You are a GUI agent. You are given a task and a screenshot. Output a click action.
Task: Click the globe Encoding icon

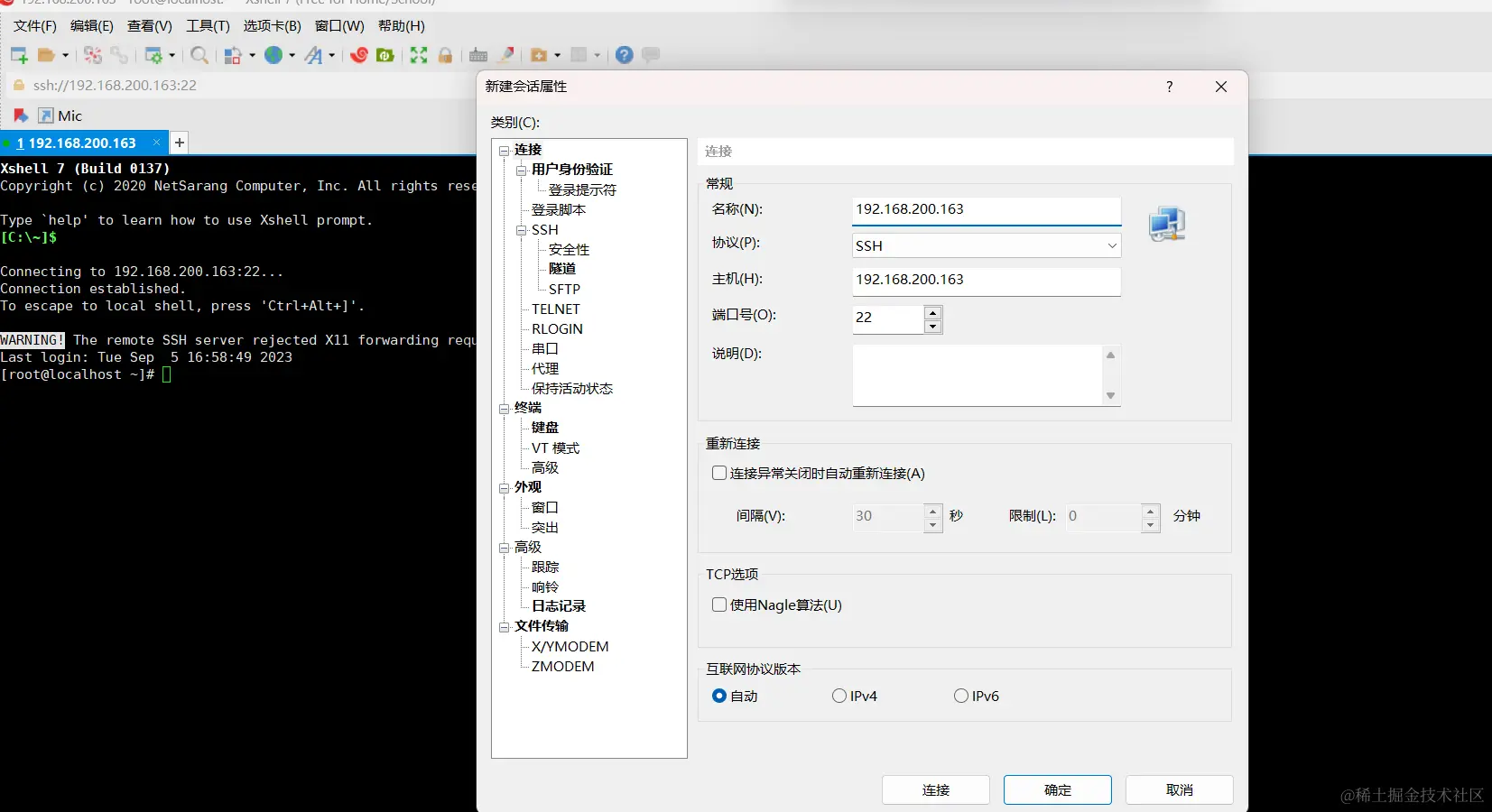[x=273, y=56]
